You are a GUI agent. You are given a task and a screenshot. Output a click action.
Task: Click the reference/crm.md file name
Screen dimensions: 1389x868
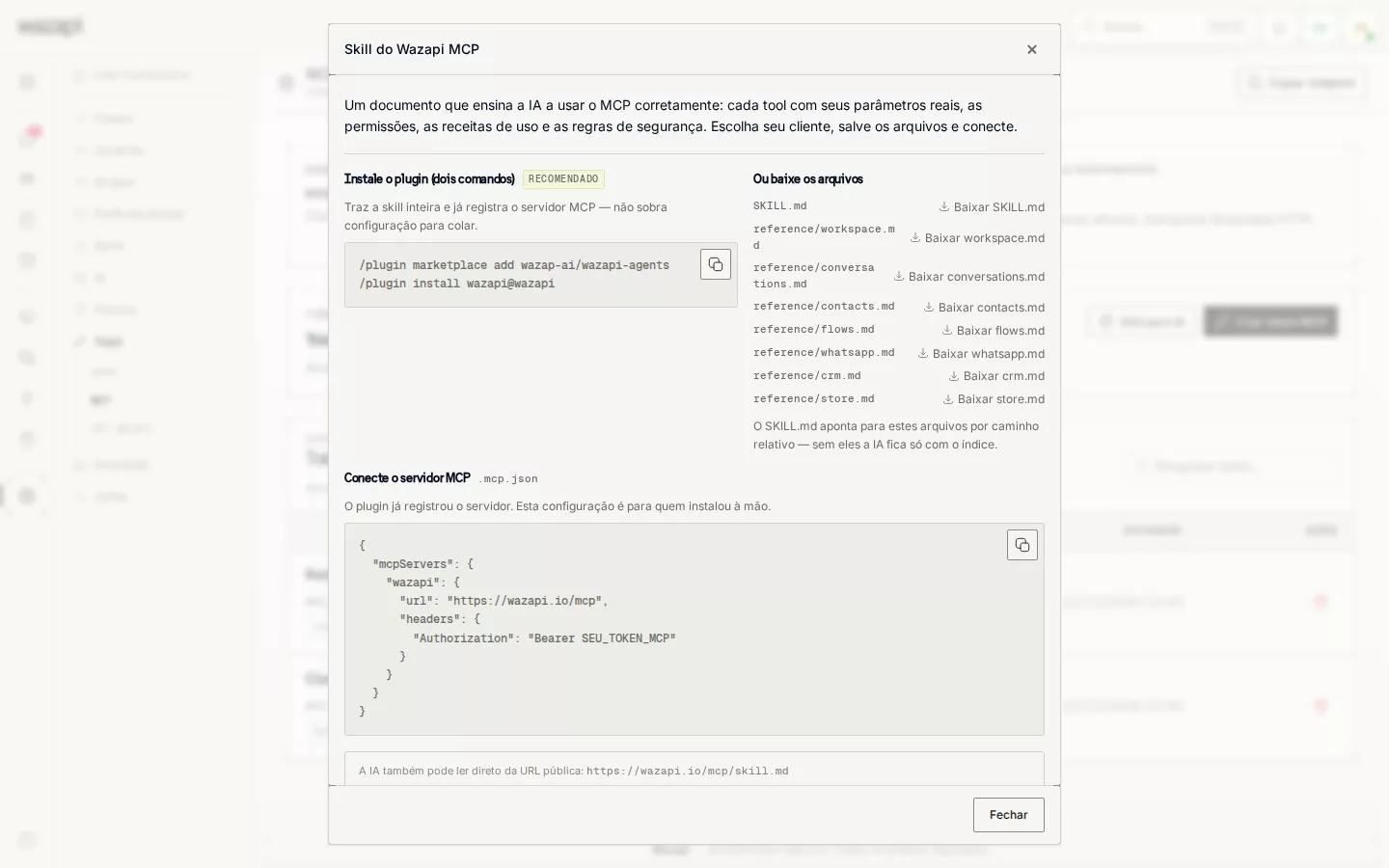[x=807, y=376]
